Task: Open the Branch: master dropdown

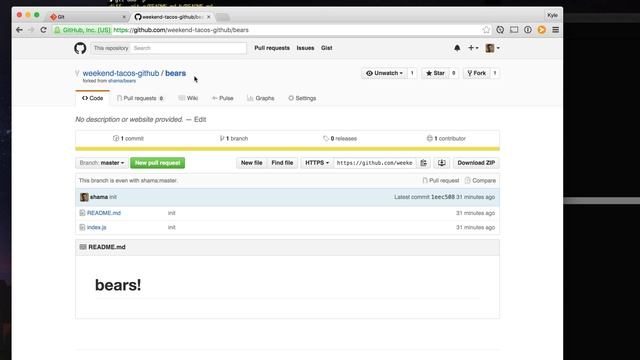Action: (102, 163)
